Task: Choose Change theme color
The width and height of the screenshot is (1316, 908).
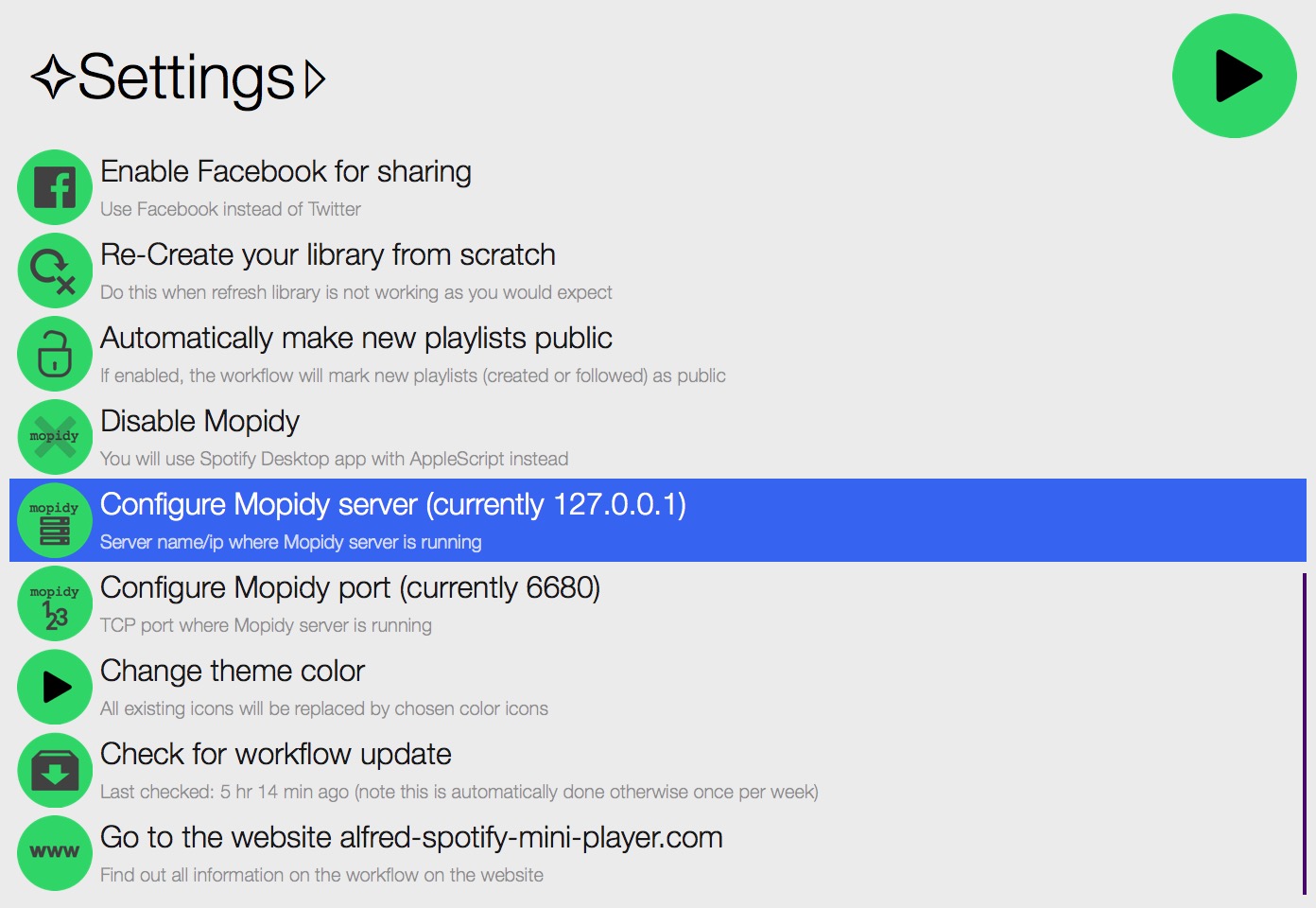Action: 658,687
